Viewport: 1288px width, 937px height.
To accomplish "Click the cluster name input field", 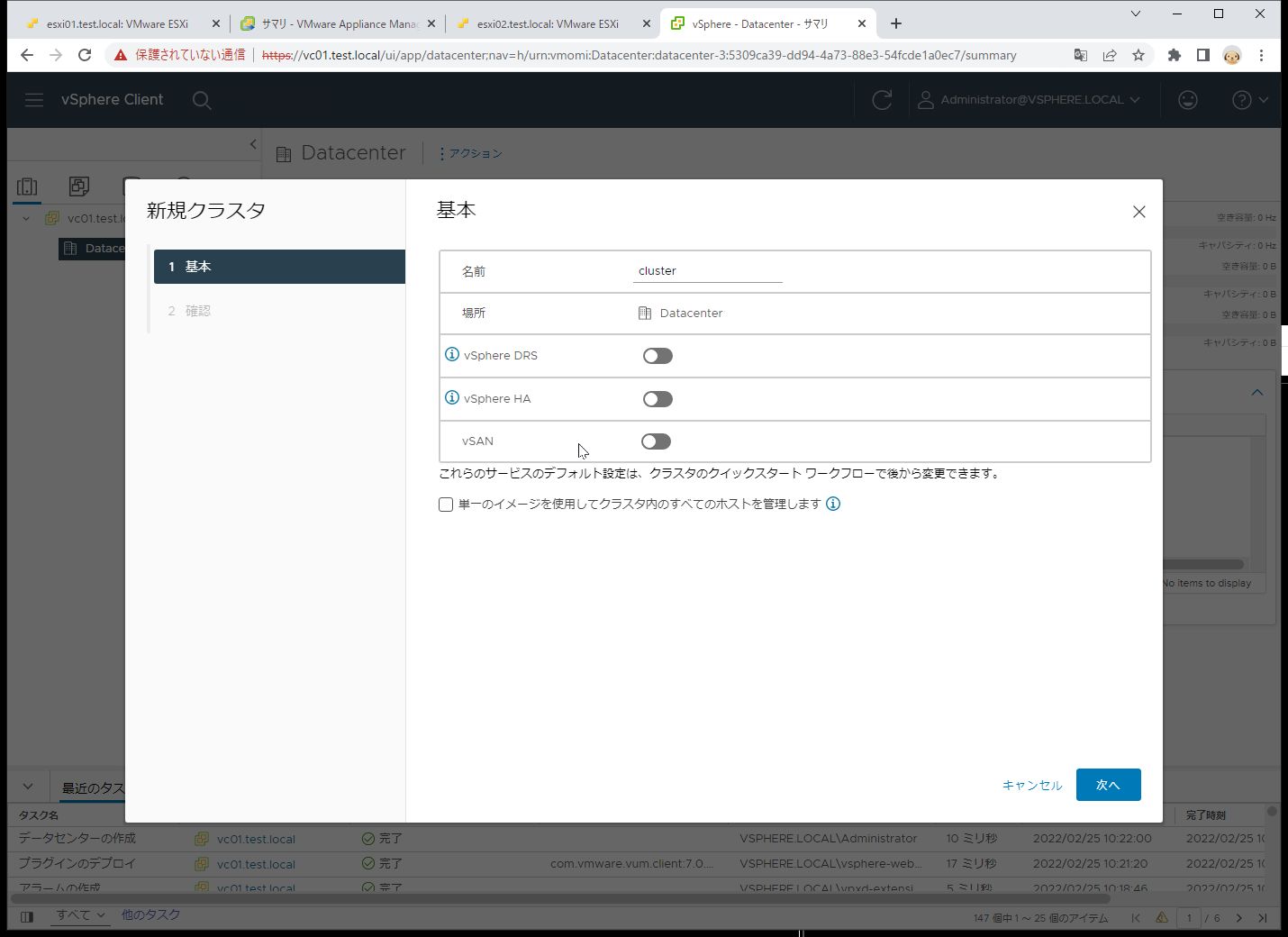I will pyautogui.click(x=707, y=271).
